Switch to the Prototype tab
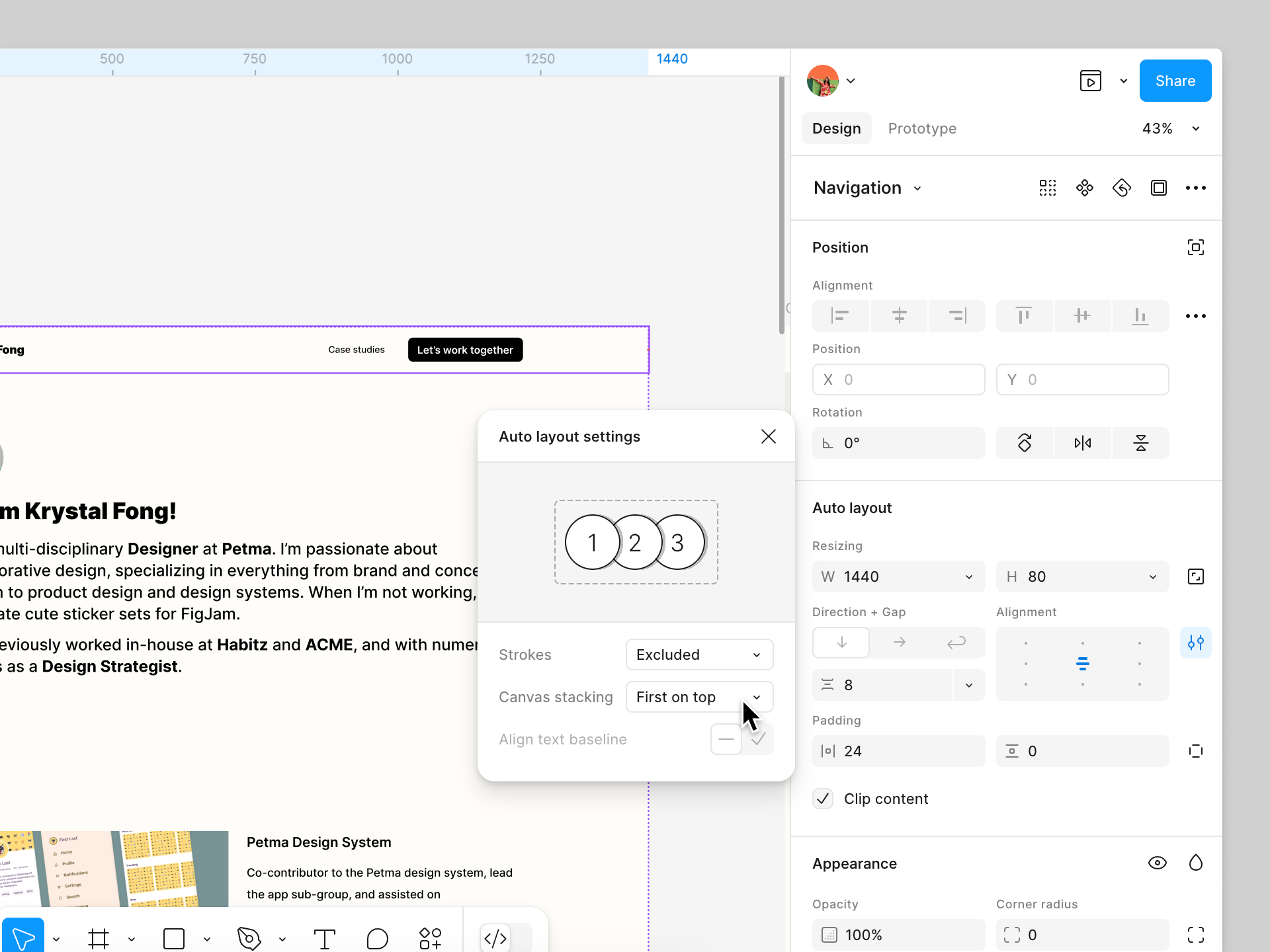 tap(922, 128)
